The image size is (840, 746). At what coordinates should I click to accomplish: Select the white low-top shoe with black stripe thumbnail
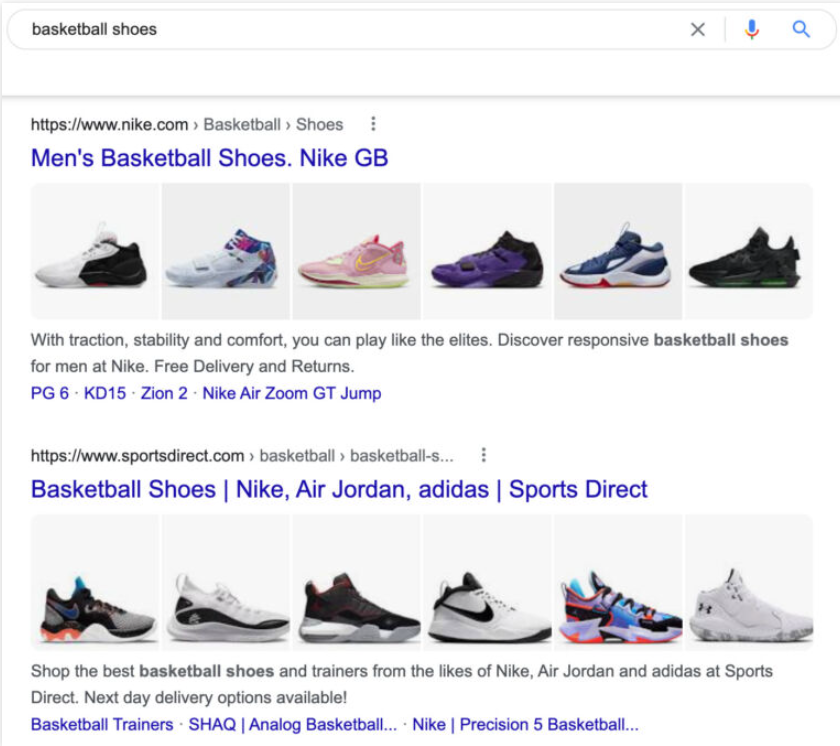[x=226, y=582]
